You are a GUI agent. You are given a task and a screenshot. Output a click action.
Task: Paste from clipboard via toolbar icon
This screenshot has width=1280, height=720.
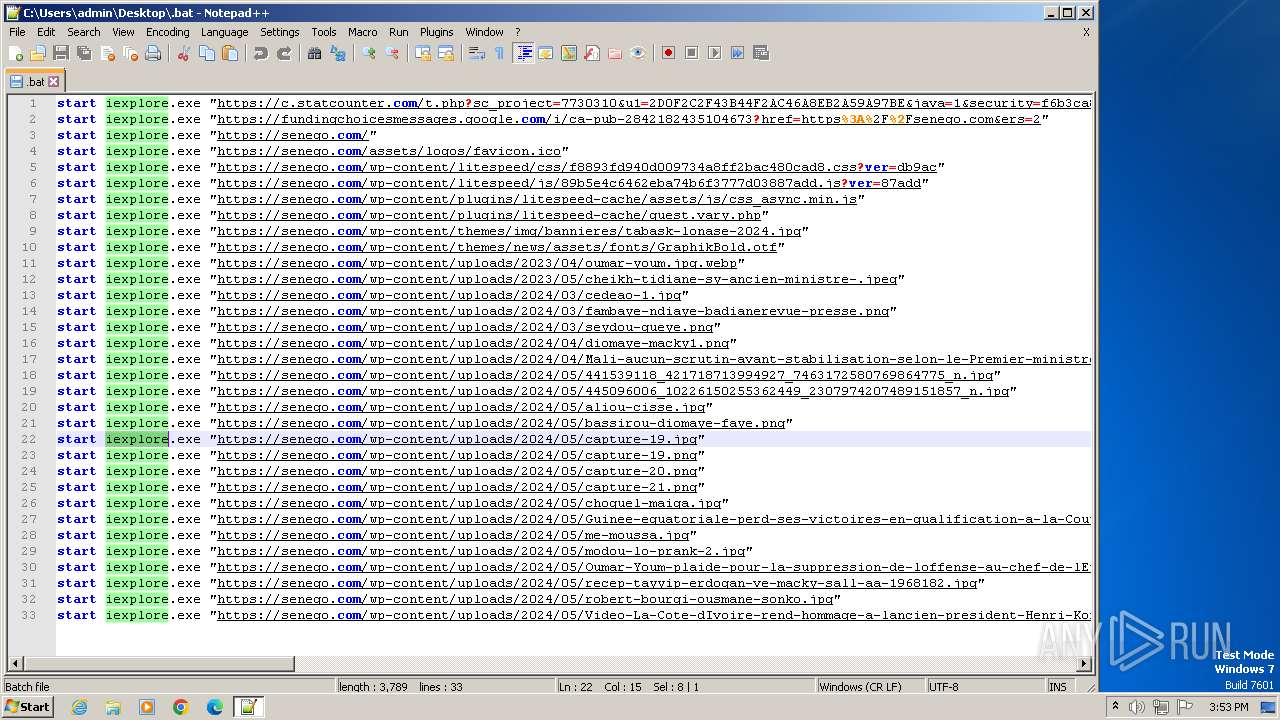229,53
